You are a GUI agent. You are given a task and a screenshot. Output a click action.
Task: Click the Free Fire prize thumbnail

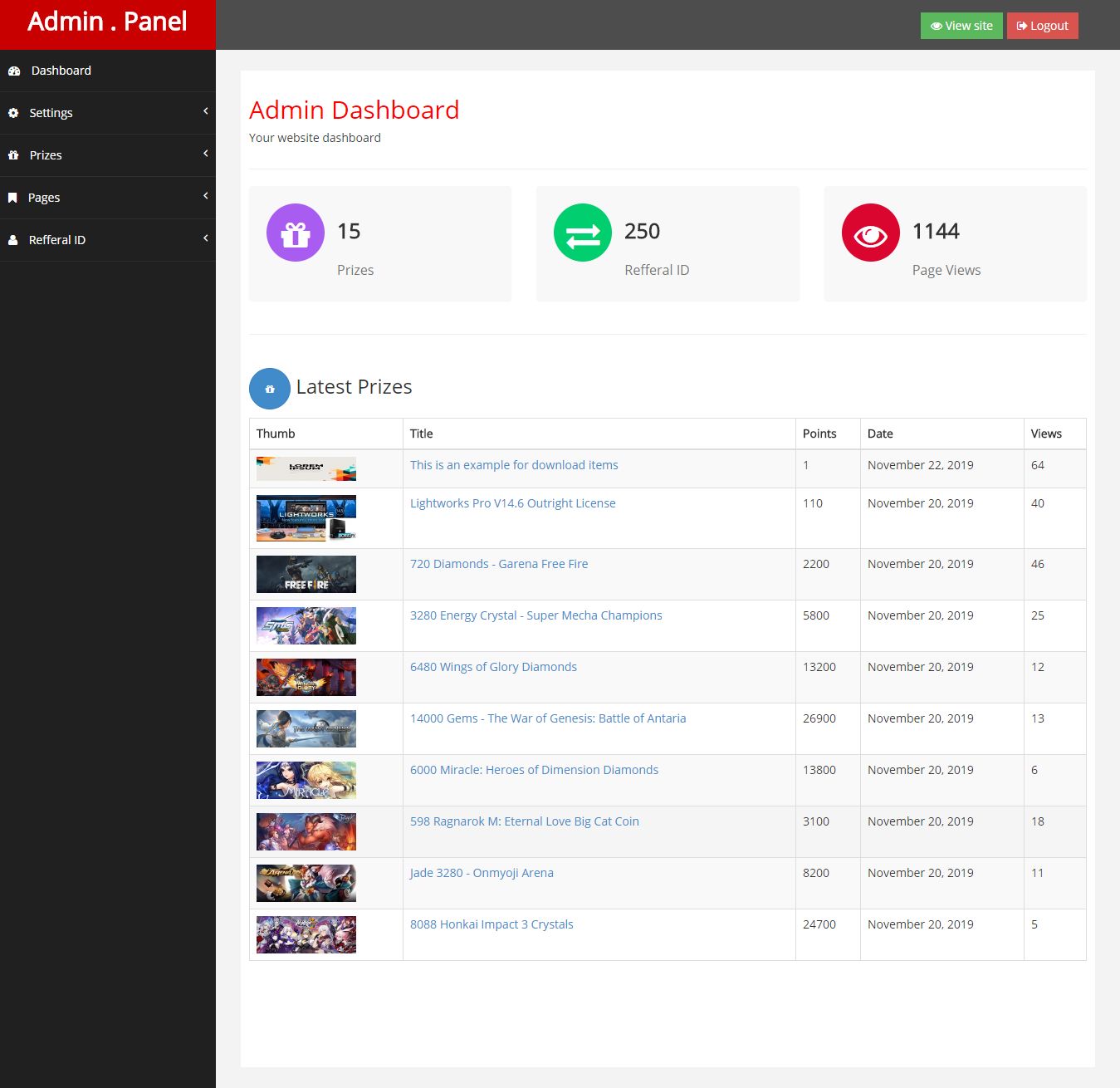coord(306,574)
